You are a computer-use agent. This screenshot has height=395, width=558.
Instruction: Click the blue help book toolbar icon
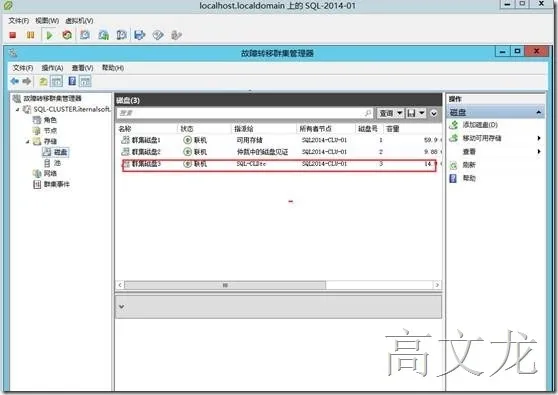(72, 81)
